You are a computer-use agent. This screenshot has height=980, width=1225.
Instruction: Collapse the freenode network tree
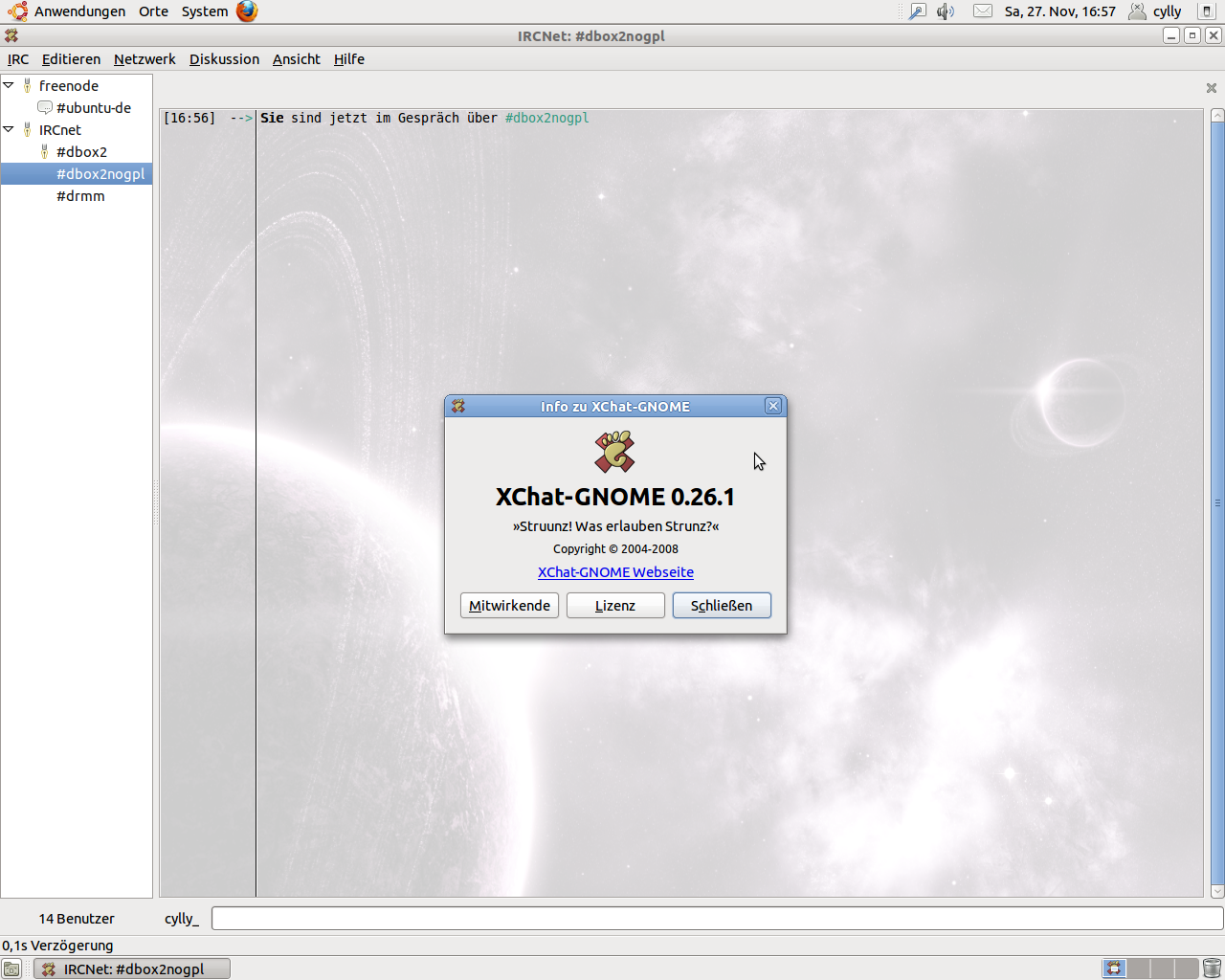9,85
